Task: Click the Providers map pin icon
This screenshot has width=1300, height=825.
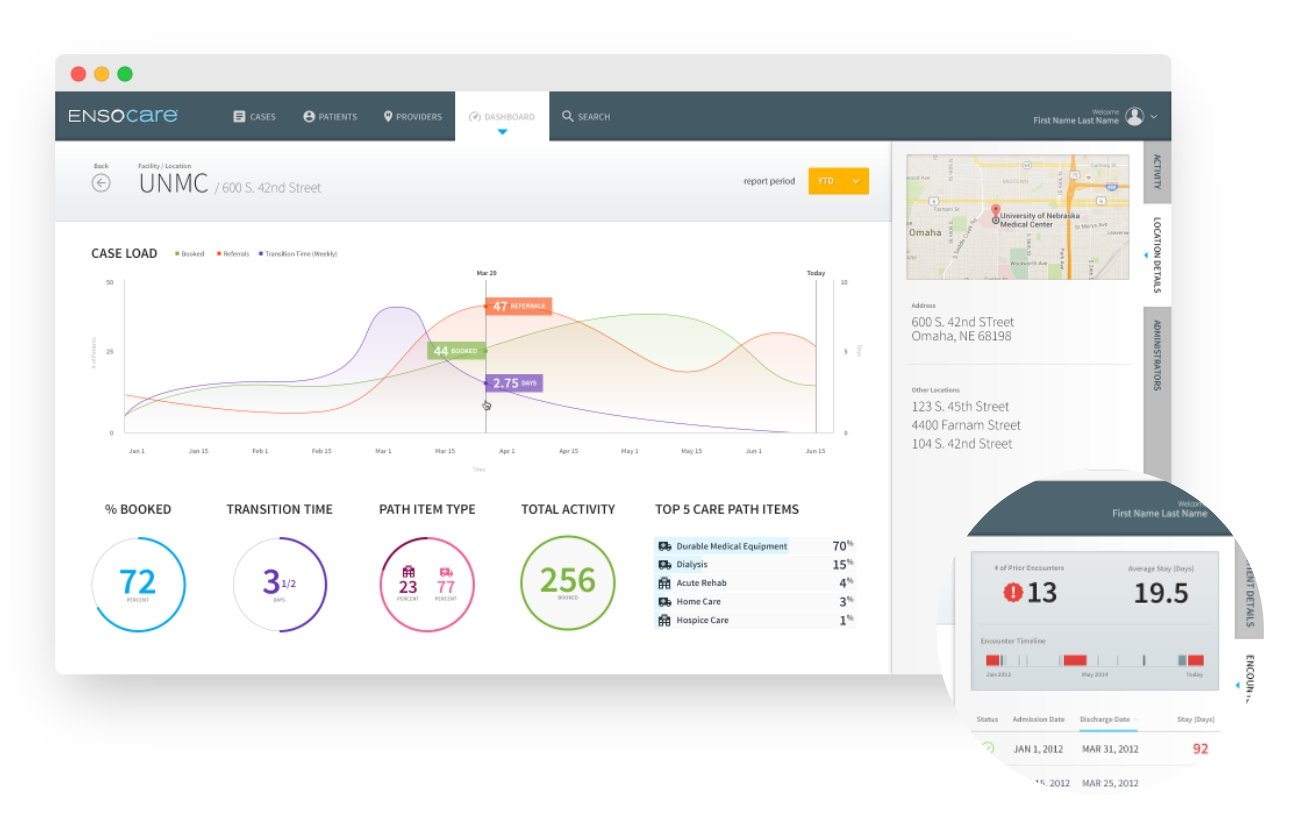Action: (387, 116)
